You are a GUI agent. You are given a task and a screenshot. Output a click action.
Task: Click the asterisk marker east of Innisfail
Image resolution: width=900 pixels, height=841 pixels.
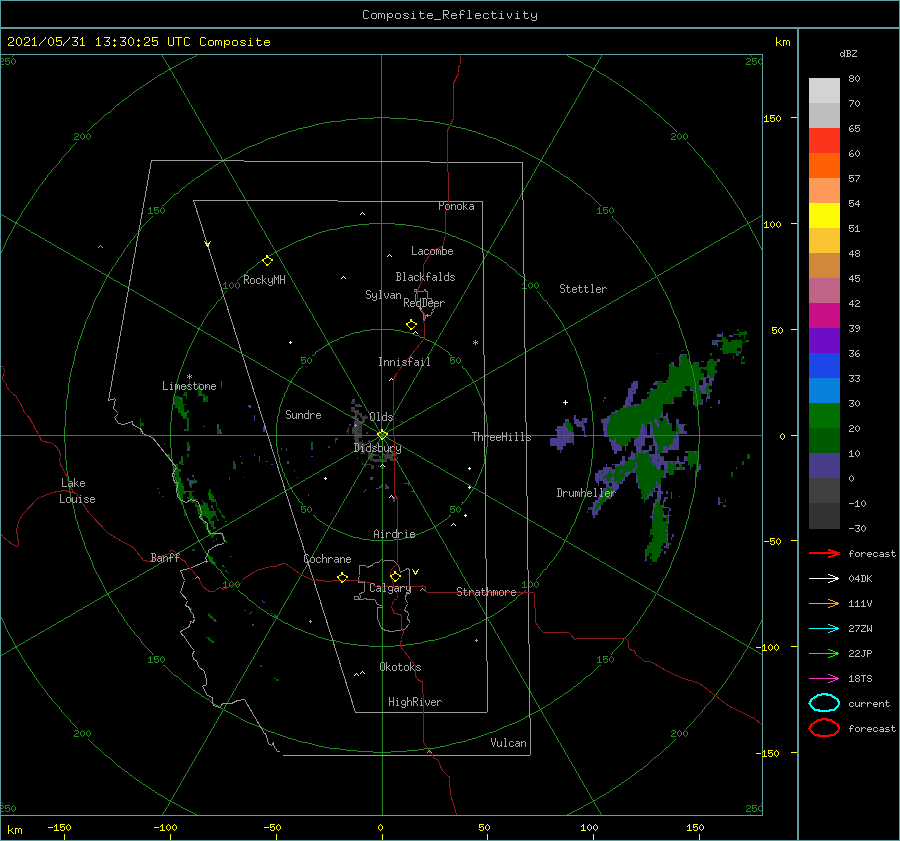(x=475, y=343)
